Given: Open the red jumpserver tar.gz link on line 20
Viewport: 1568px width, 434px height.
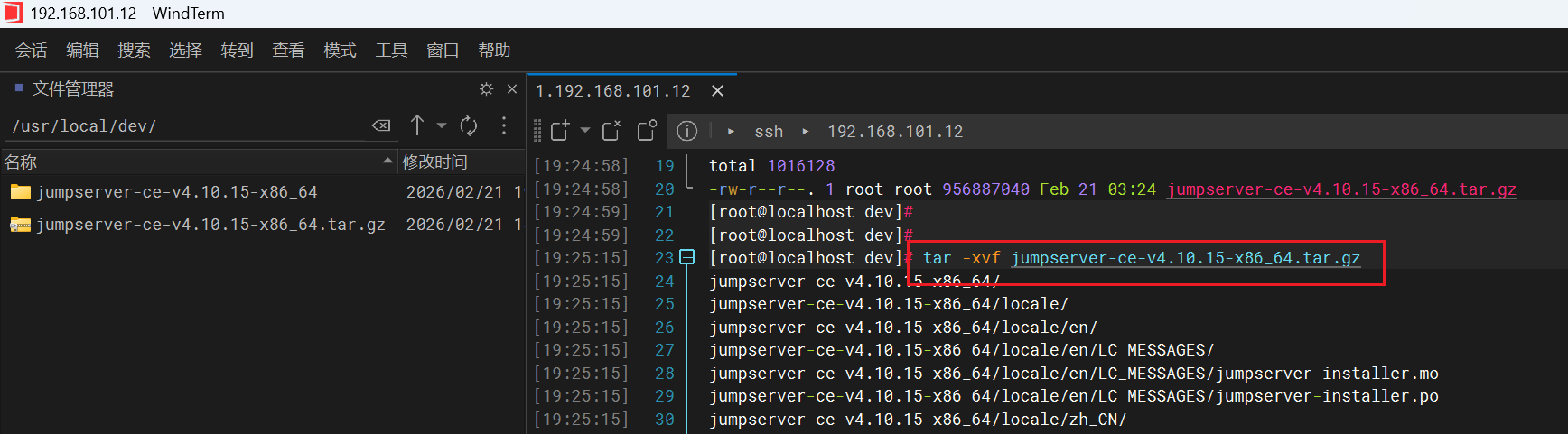Looking at the screenshot, I should (x=1341, y=189).
